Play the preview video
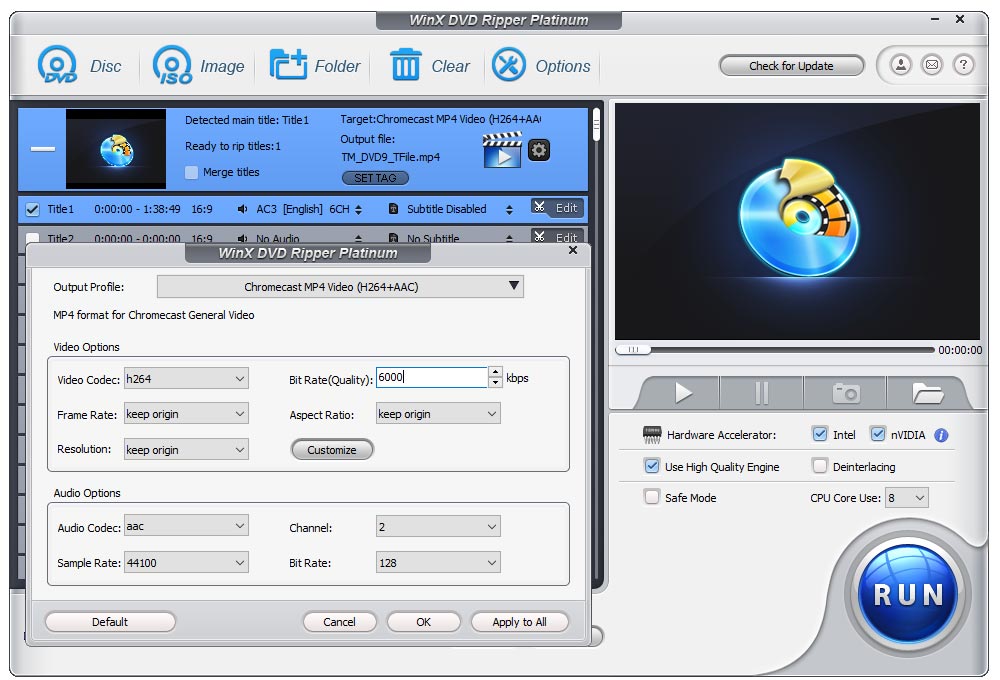1000x680 pixels. (683, 393)
